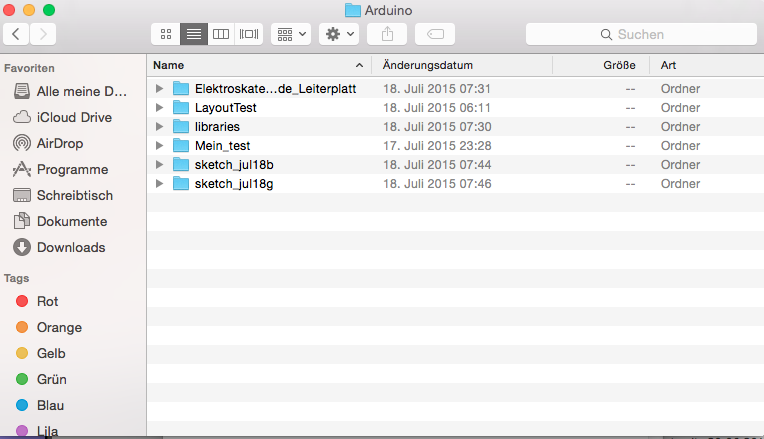Switch to icon view
The image size is (764, 439).
click(166, 34)
